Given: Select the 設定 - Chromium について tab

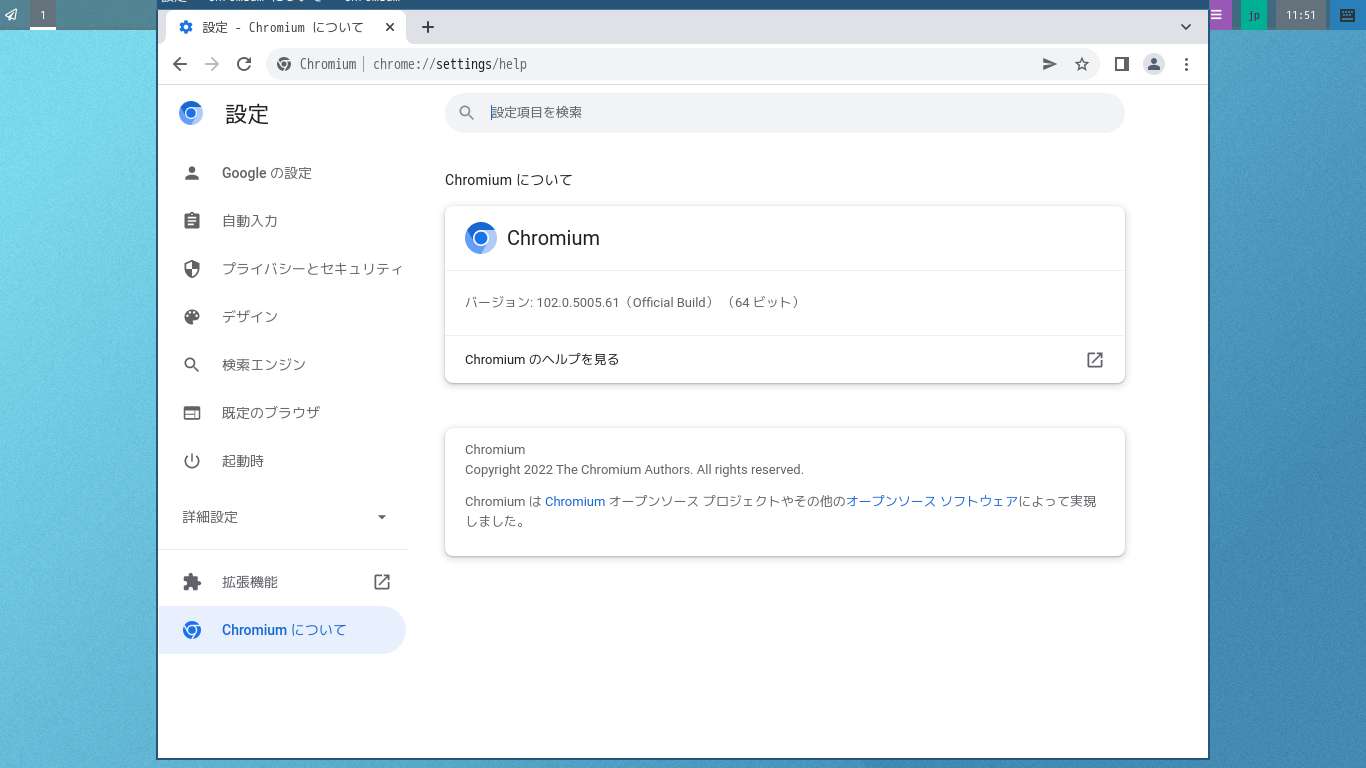Looking at the screenshot, I should click(282, 27).
